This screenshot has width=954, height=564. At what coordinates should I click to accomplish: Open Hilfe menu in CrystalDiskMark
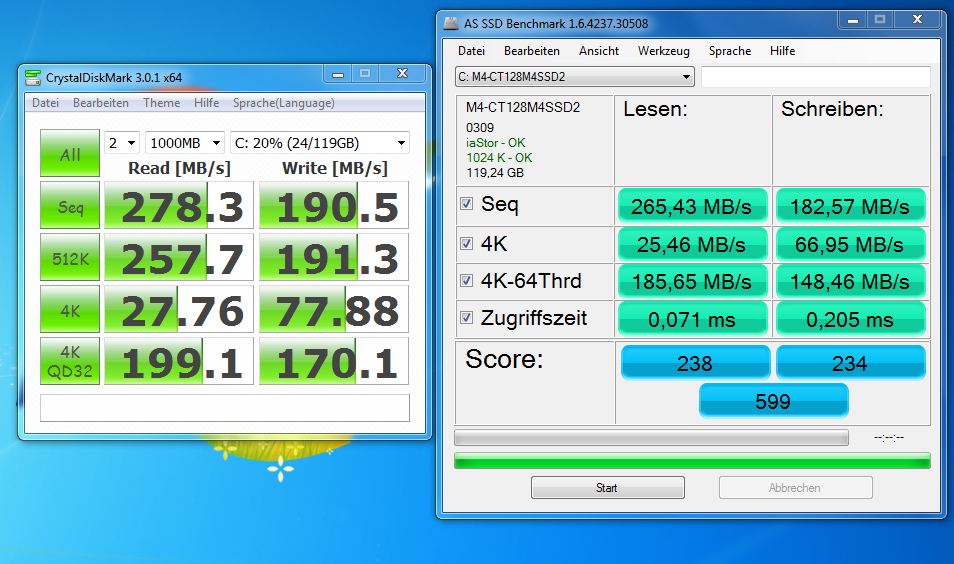tap(206, 103)
